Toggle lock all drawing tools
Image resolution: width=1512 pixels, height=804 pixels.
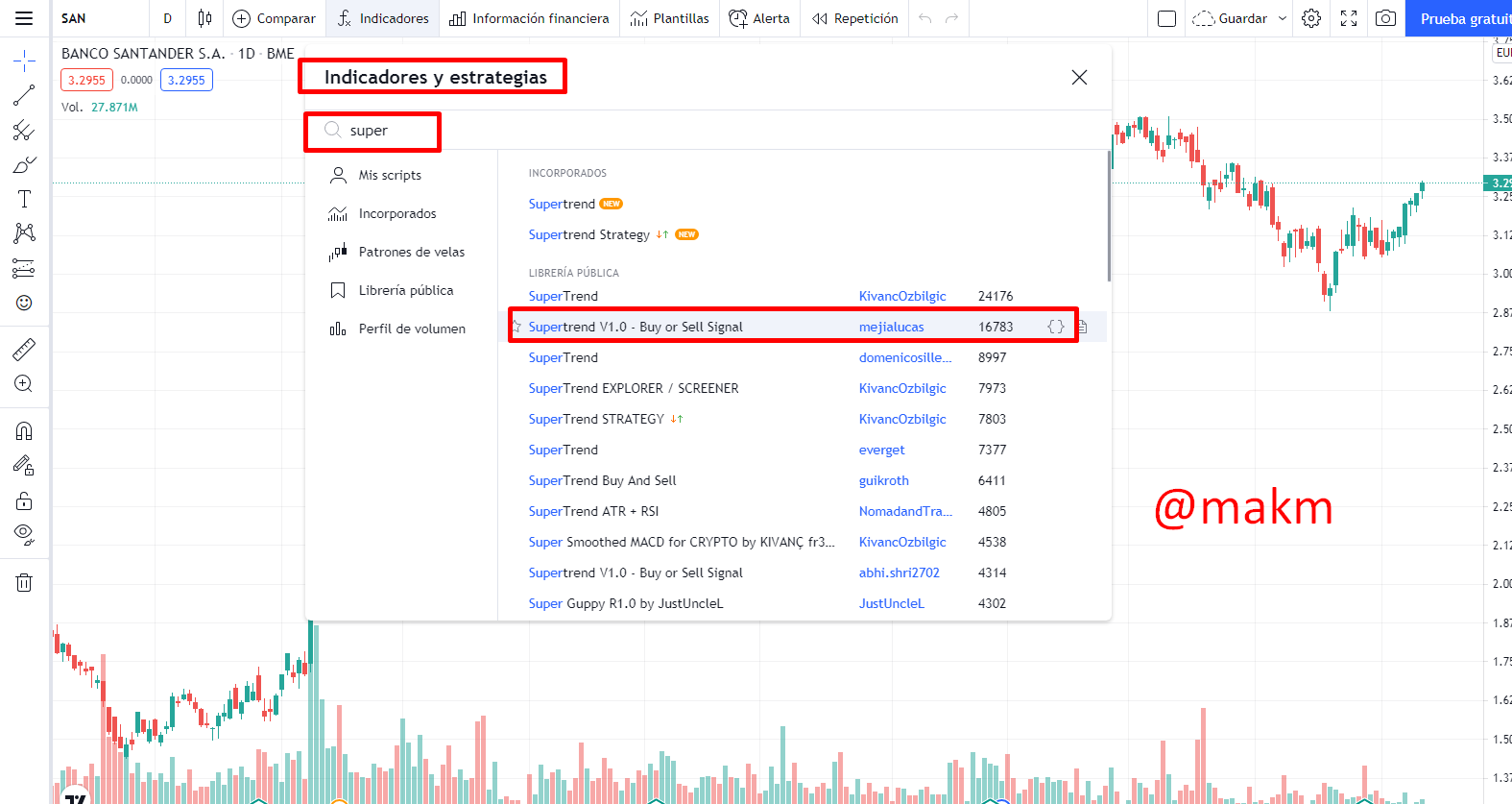[x=24, y=500]
